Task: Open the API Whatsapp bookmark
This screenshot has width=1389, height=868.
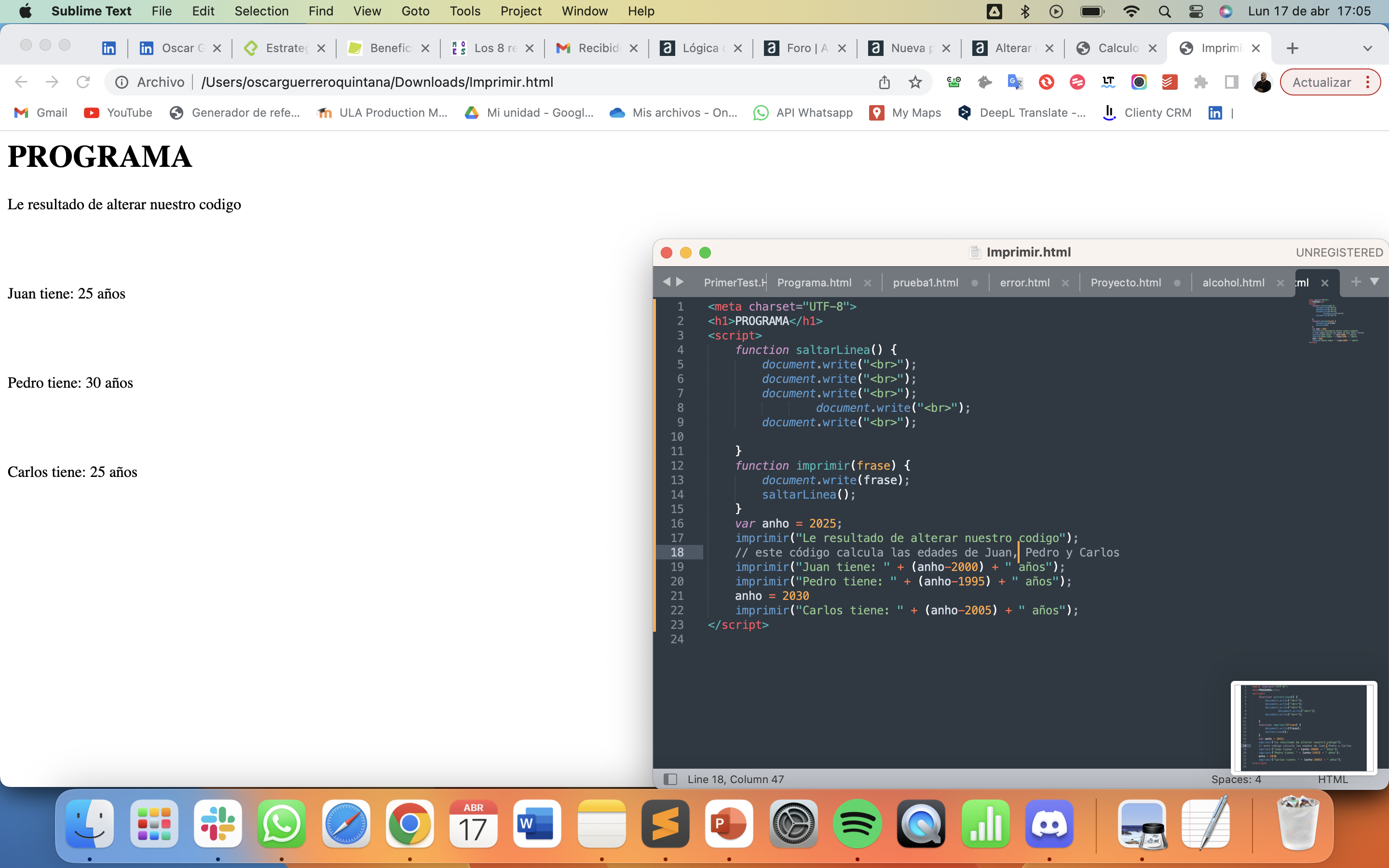Action: tap(803, 112)
